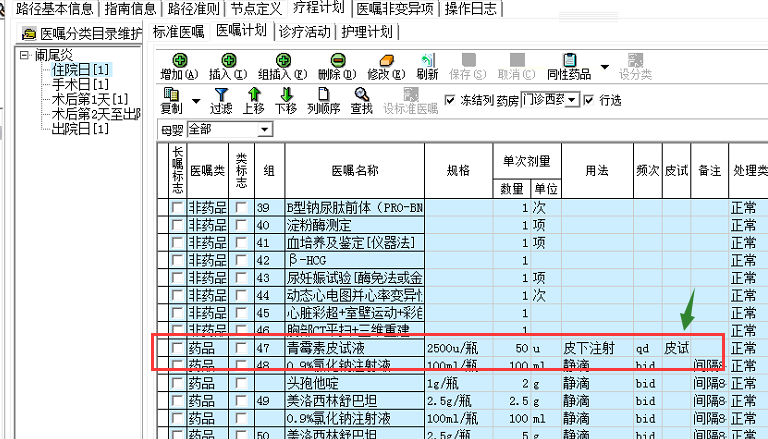
Task: Check 类标志 box for 头孢他啶 row
Action: tap(241, 383)
